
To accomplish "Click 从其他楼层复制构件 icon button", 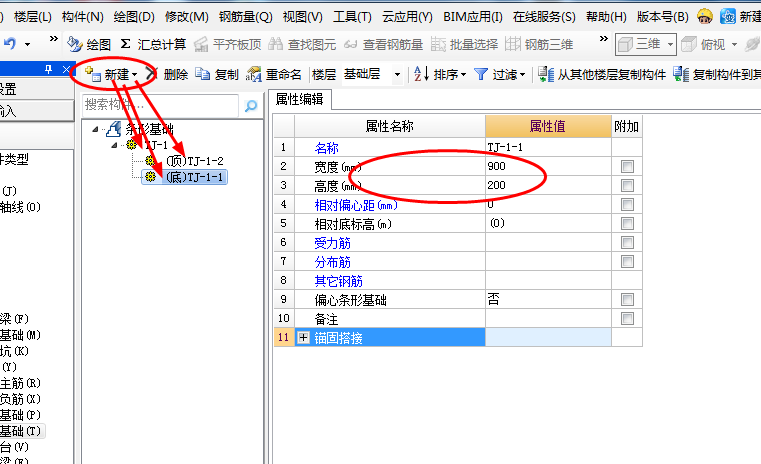I will 546,74.
